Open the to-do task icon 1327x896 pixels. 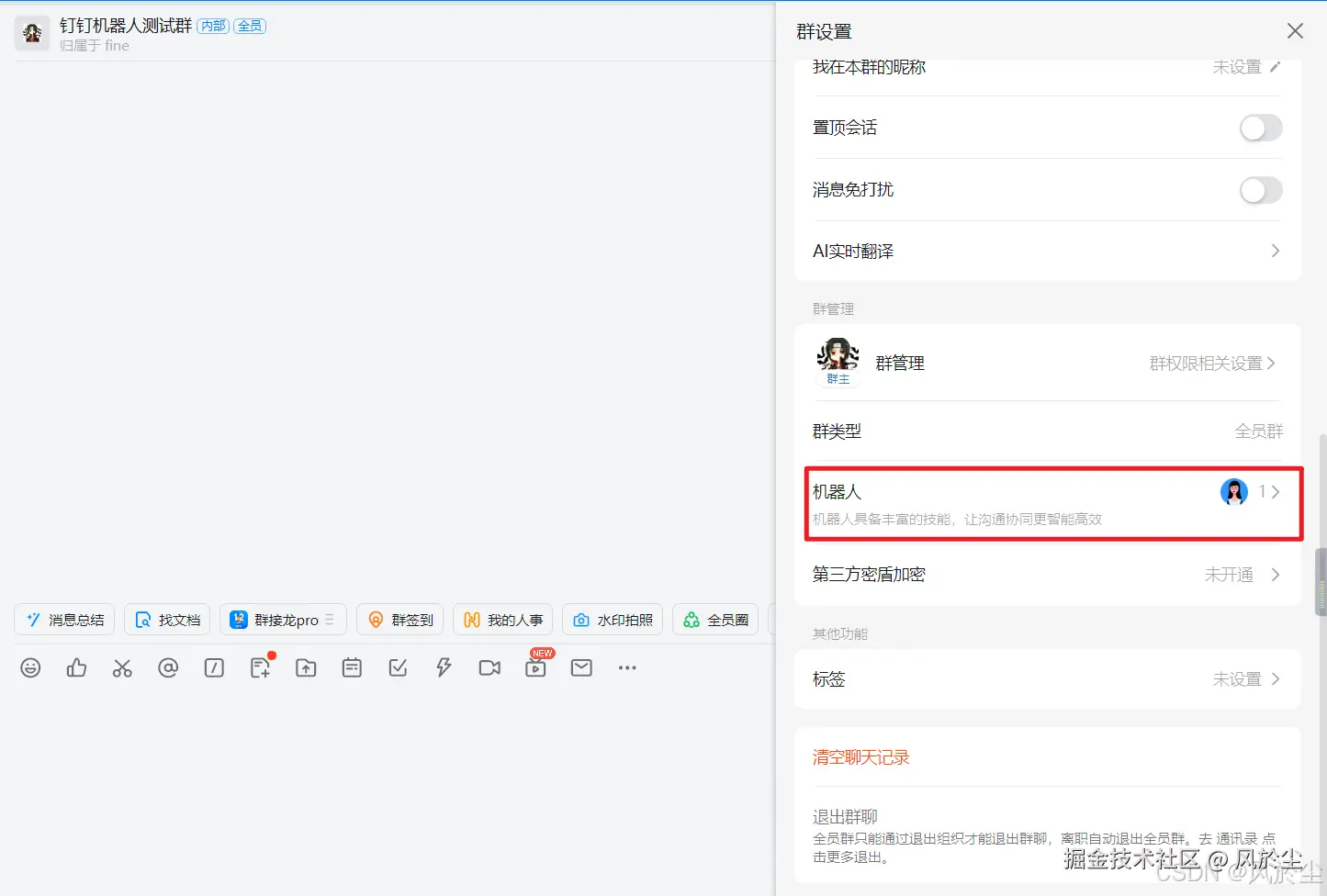398,667
